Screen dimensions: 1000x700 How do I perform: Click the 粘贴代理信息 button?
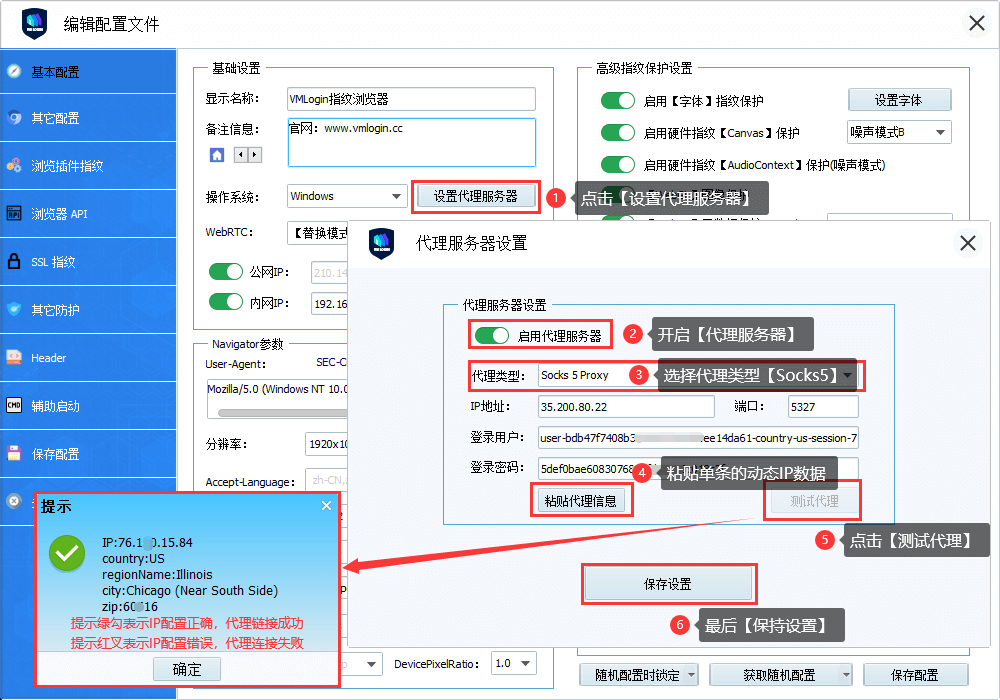point(580,501)
